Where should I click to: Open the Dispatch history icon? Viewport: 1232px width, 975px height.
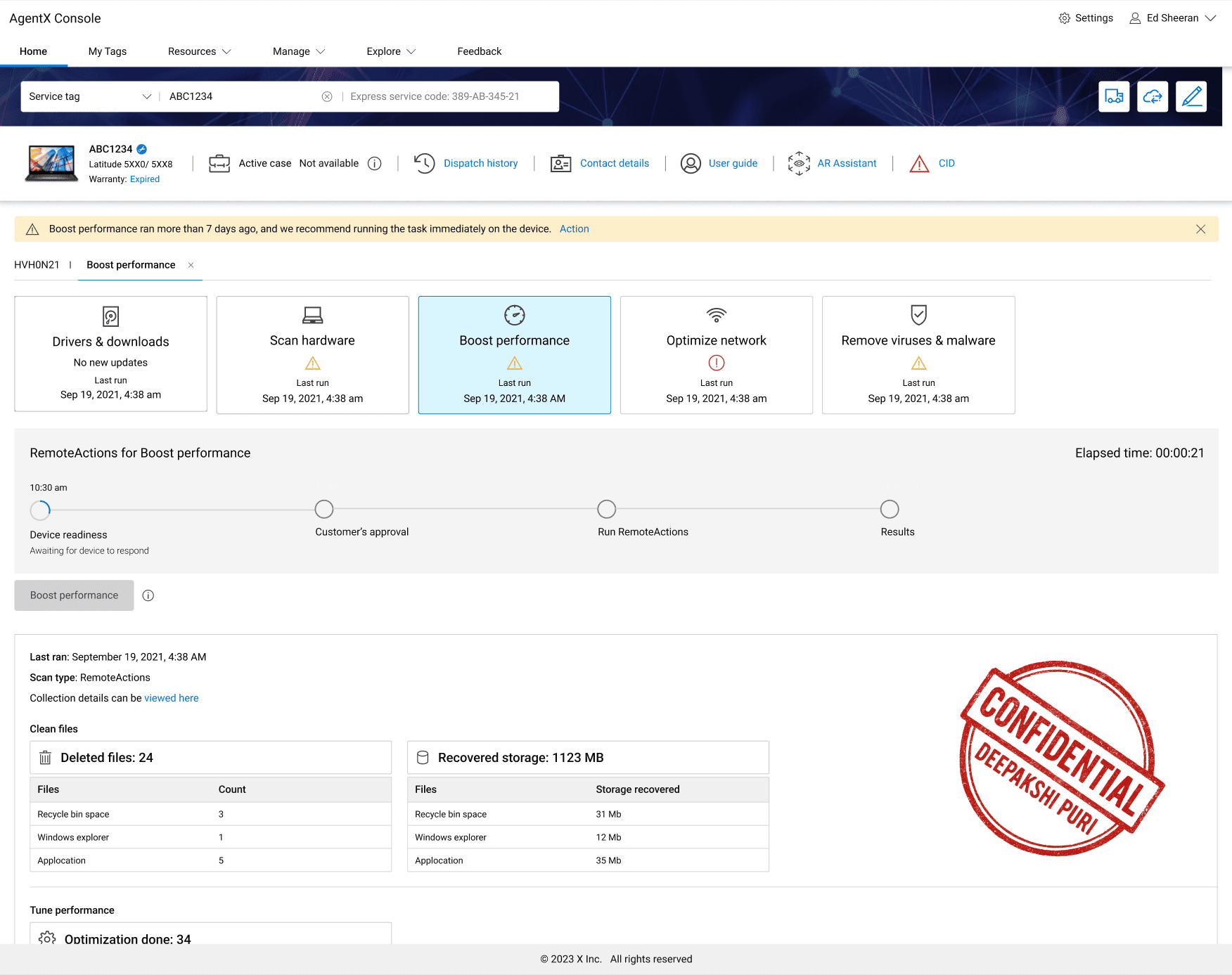(x=425, y=163)
